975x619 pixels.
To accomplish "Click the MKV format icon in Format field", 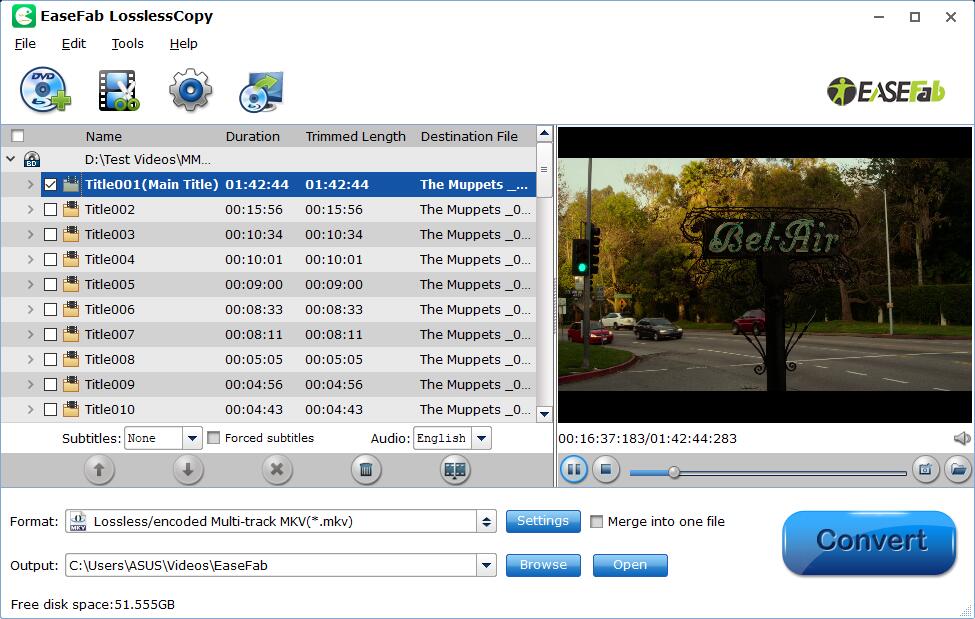I will tap(78, 521).
